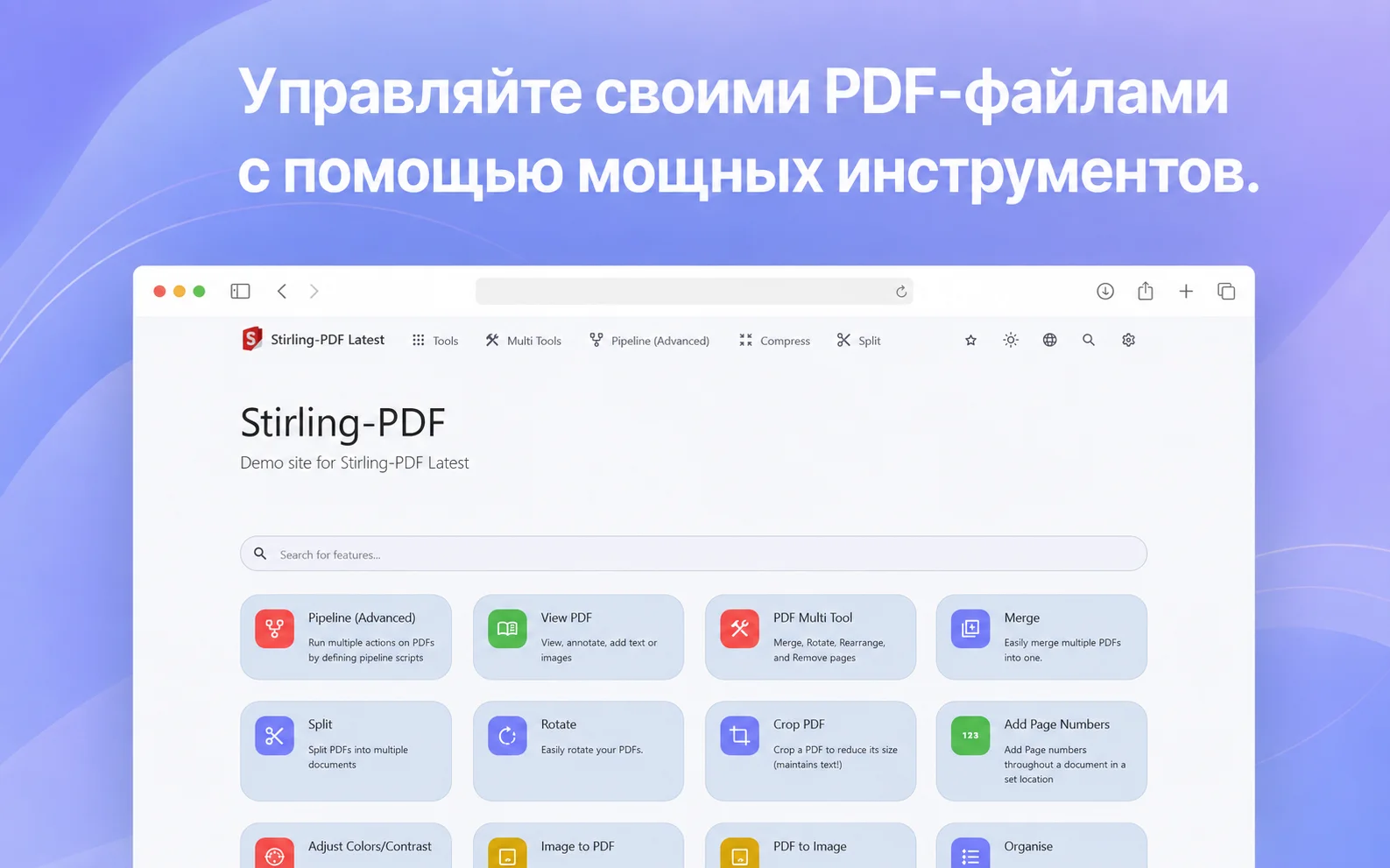Click the Split card description text
The image size is (1390, 868).
click(x=358, y=757)
